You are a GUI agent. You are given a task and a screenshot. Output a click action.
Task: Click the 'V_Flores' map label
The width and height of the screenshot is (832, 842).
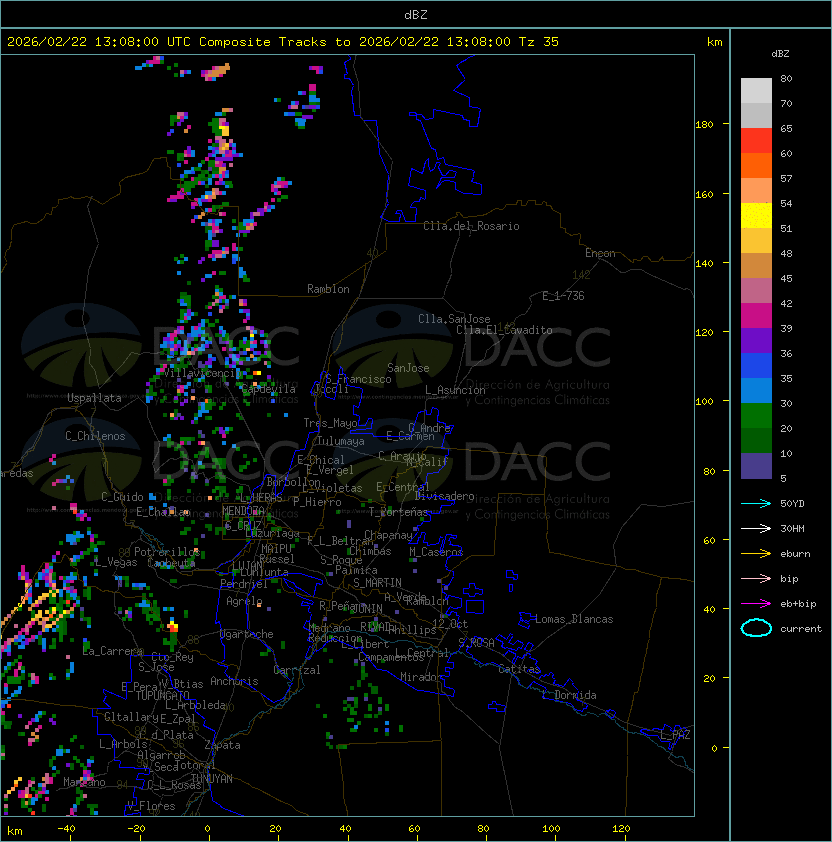coord(151,806)
